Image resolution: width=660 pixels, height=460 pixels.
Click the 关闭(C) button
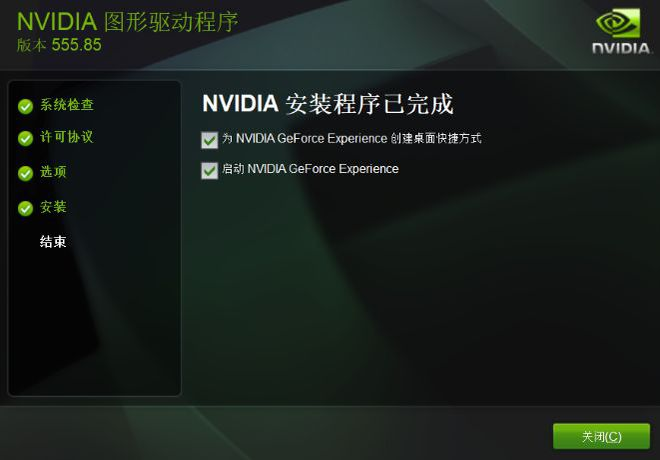[x=601, y=436]
